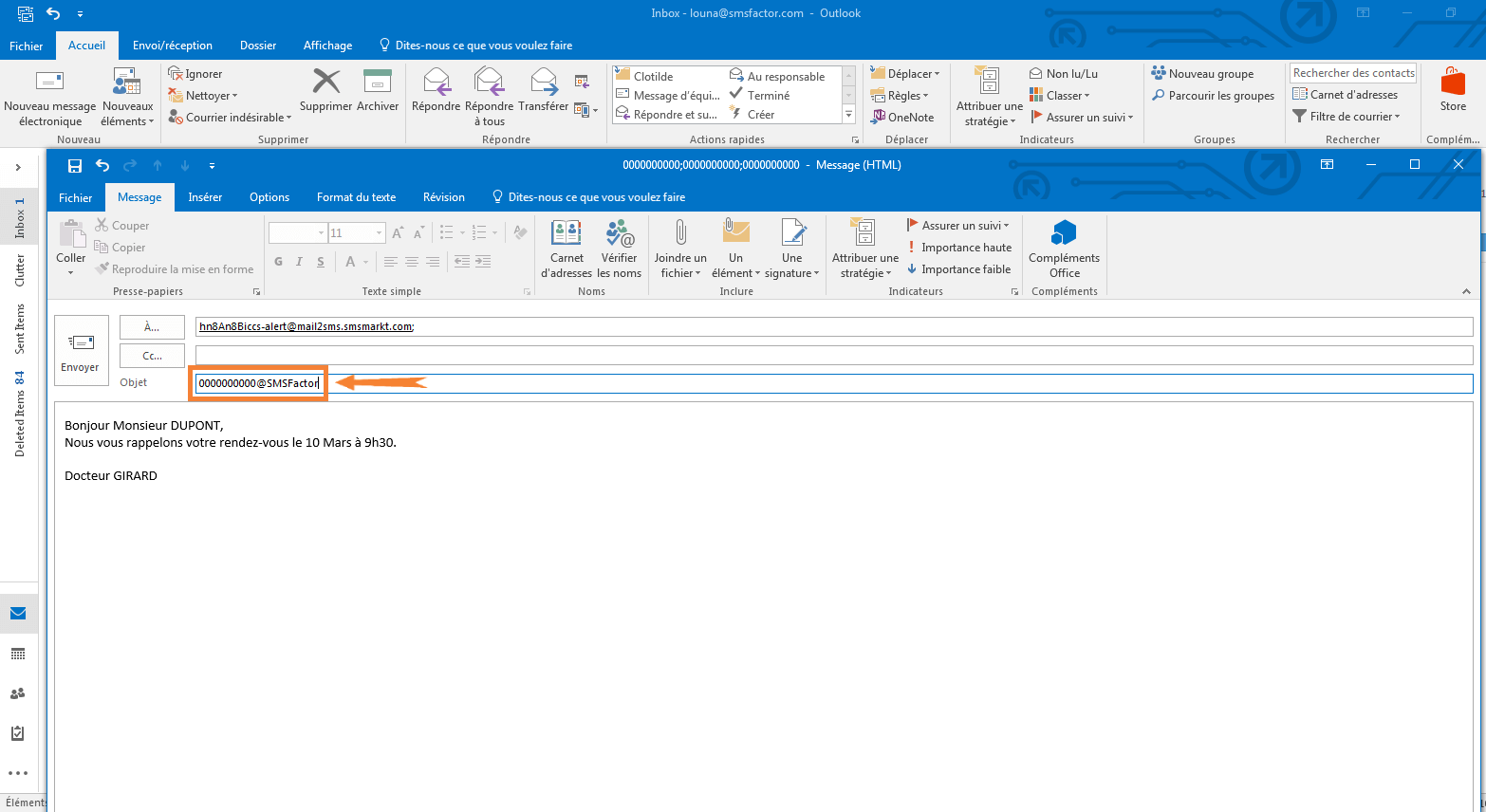This screenshot has height=812, width=1486.
Task: Expand Courrier indésirable dropdown
Action: point(229,118)
